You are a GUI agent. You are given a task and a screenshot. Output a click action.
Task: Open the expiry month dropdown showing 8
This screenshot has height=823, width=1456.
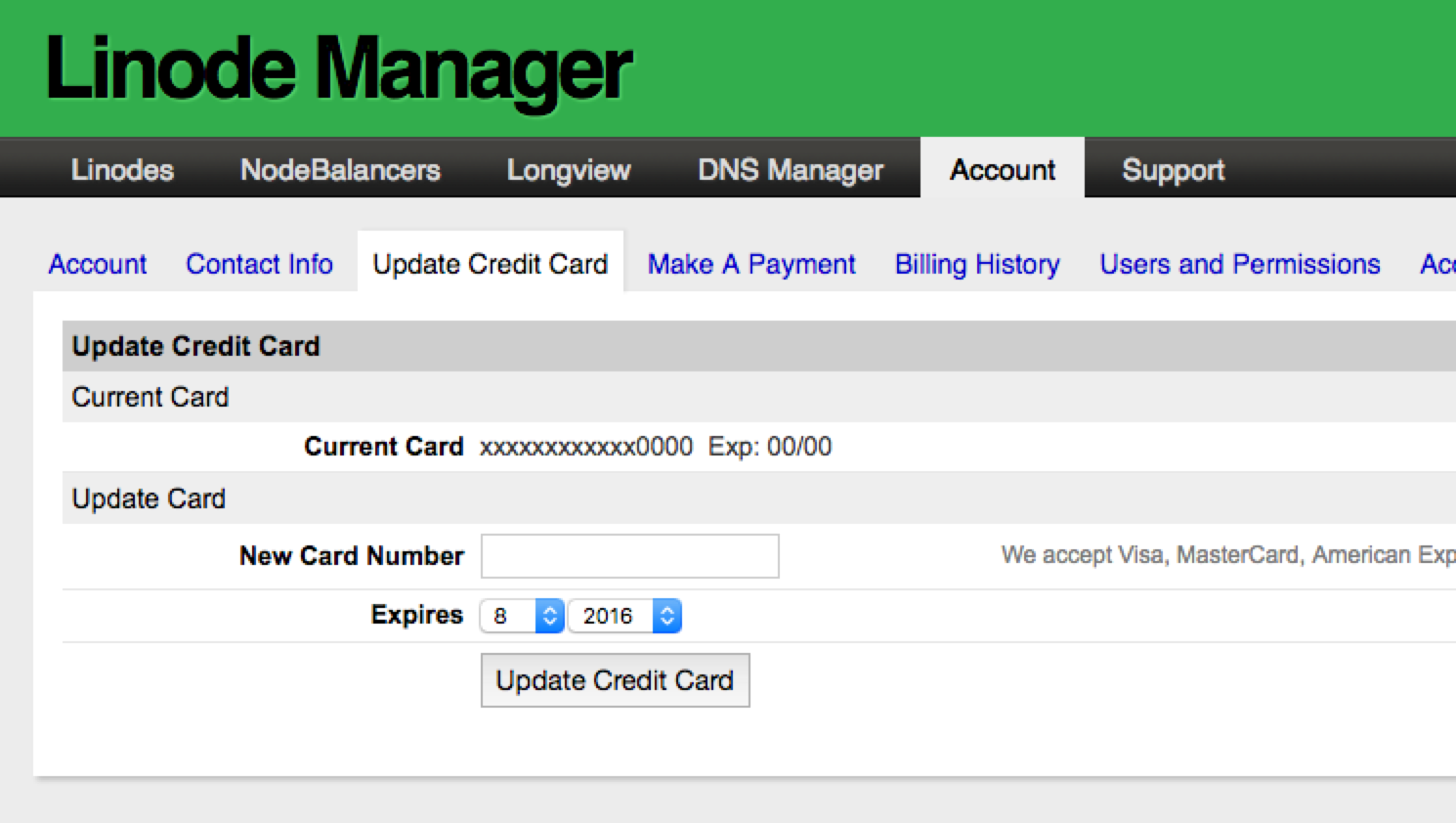click(x=522, y=616)
